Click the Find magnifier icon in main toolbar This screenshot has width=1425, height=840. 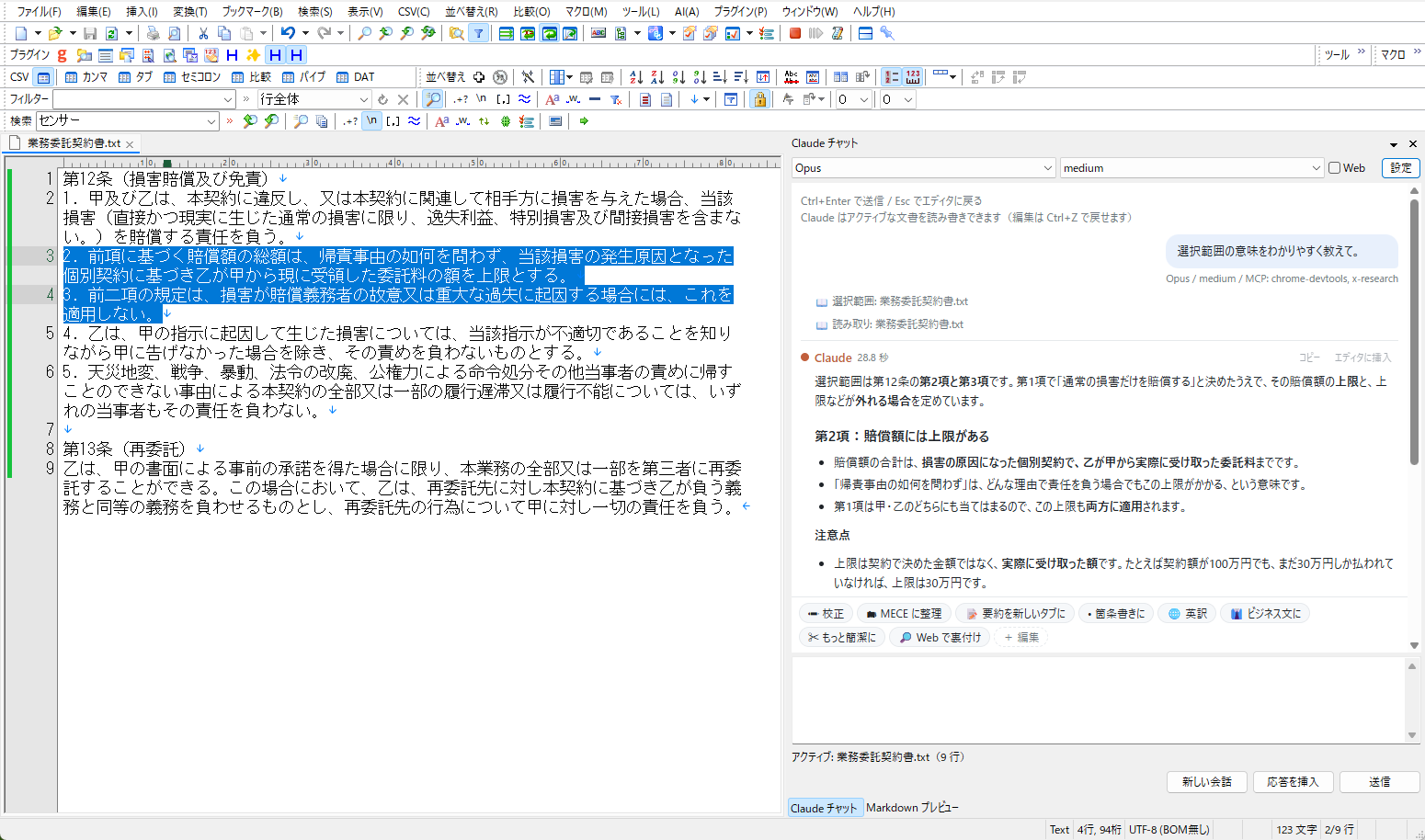(x=364, y=33)
